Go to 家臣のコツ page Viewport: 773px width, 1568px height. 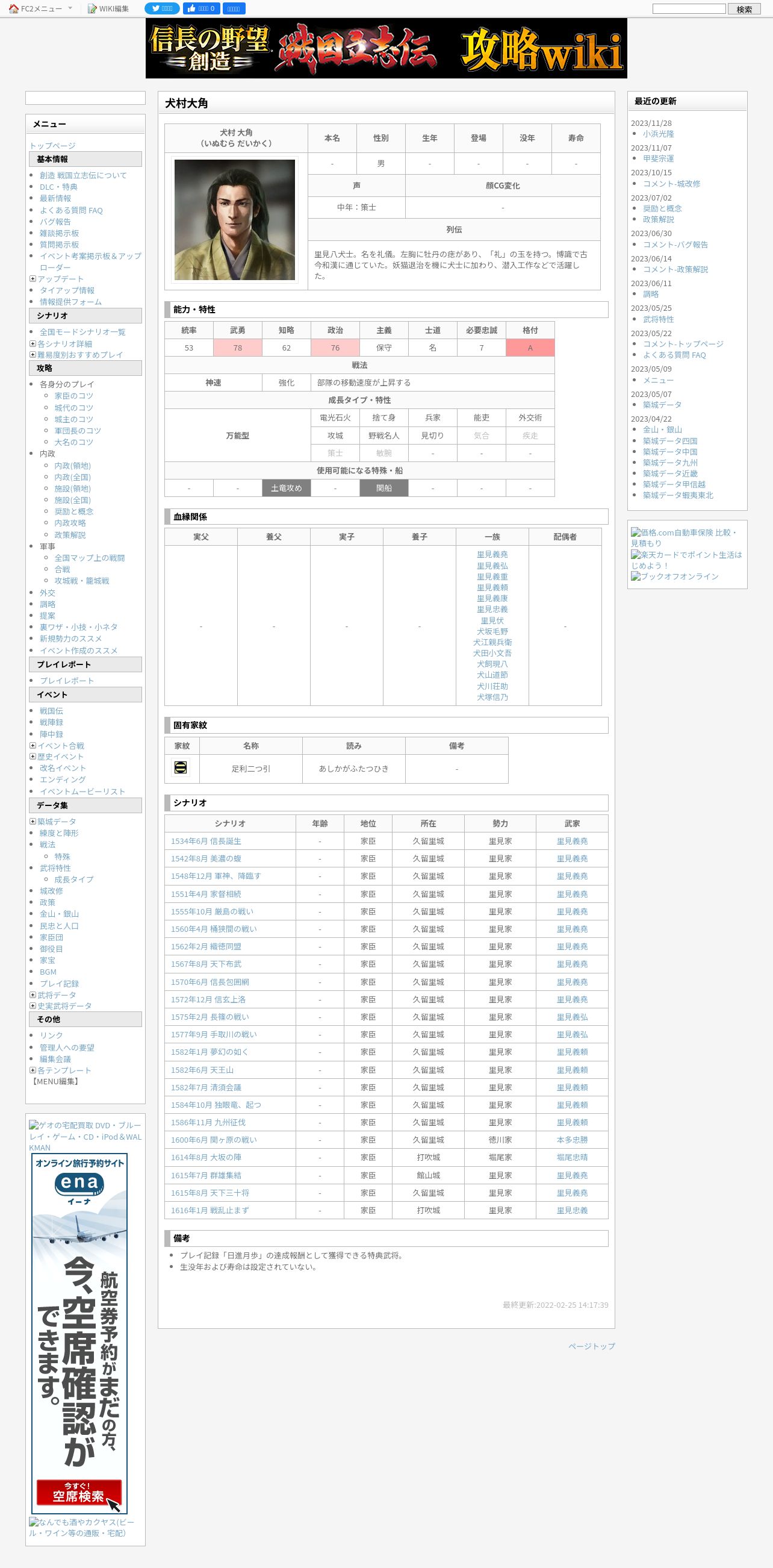click(73, 396)
